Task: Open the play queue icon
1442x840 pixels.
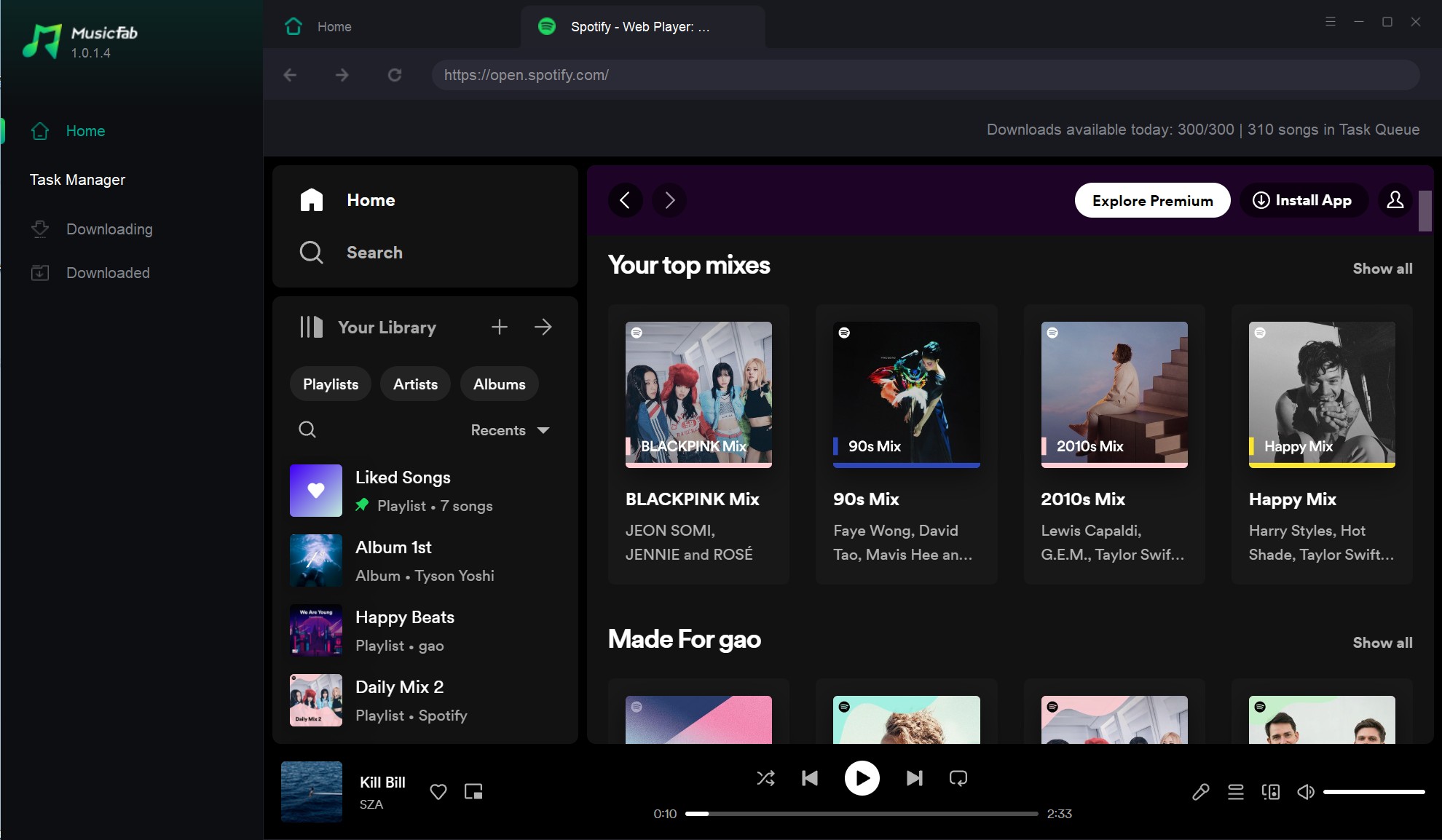Action: (1236, 792)
